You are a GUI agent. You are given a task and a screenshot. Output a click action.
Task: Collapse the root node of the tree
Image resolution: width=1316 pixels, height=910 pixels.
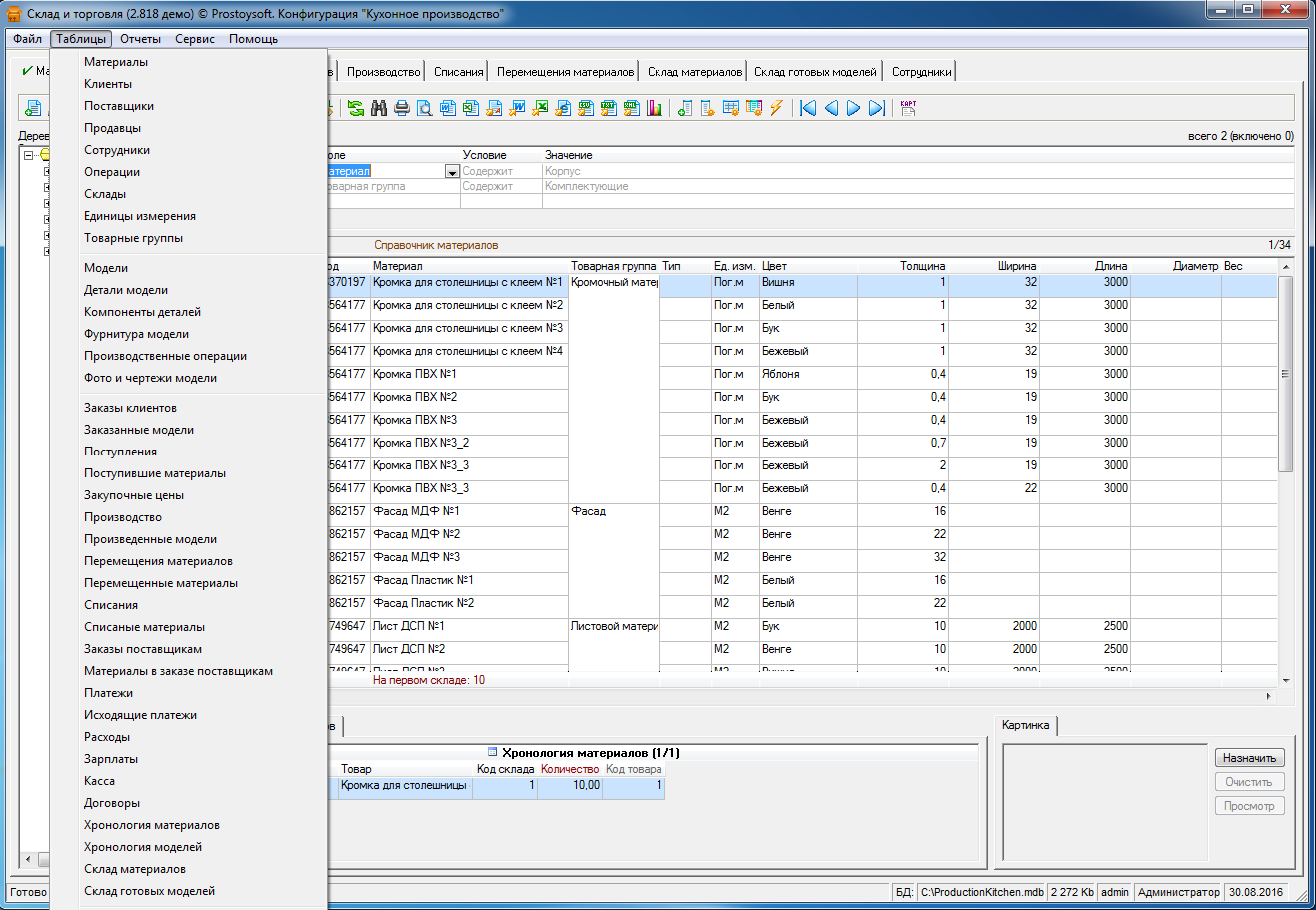[29, 155]
